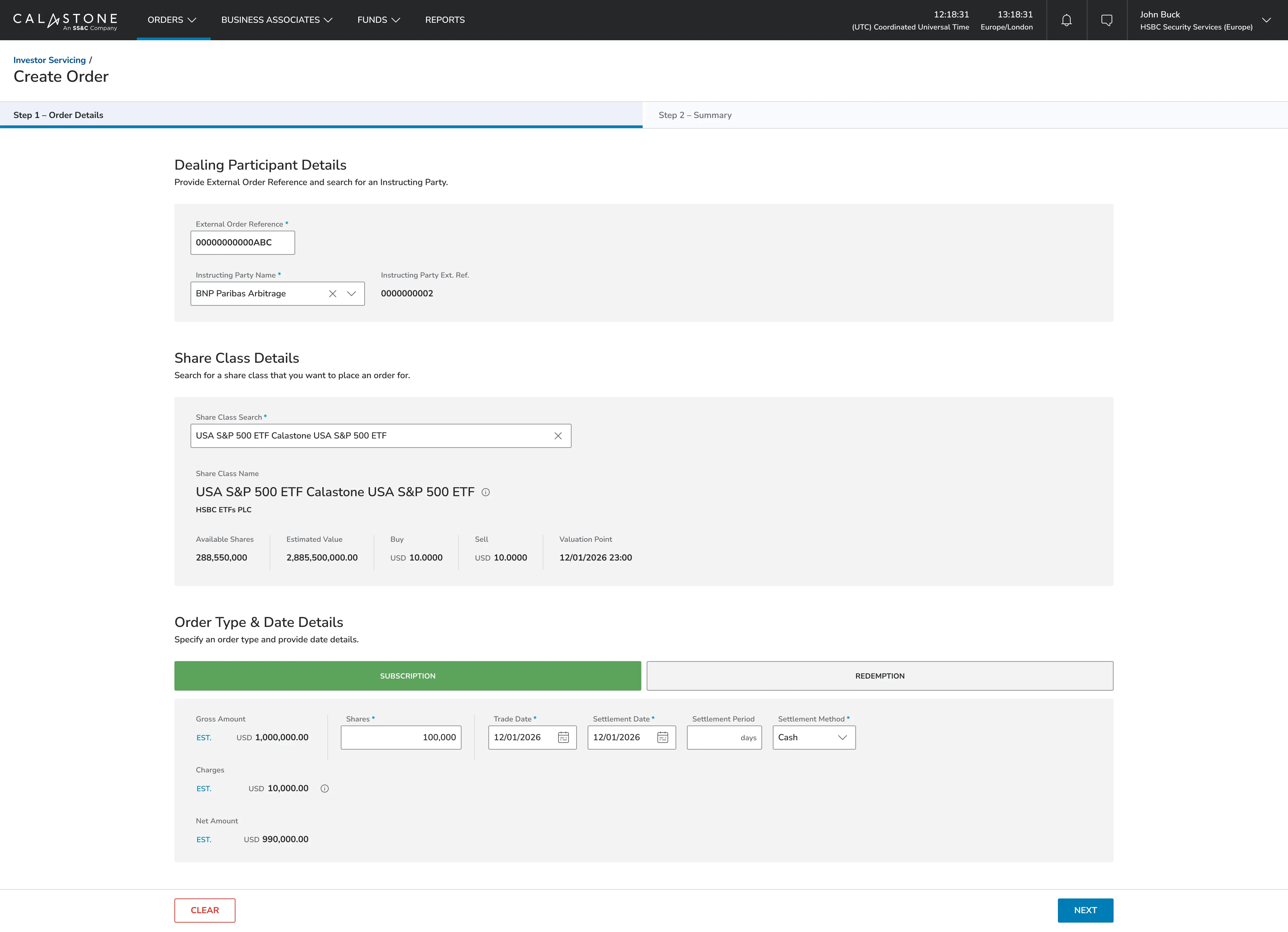Clear the Instructing Party Name selection
This screenshot has height=932, width=1288.
coord(333,293)
